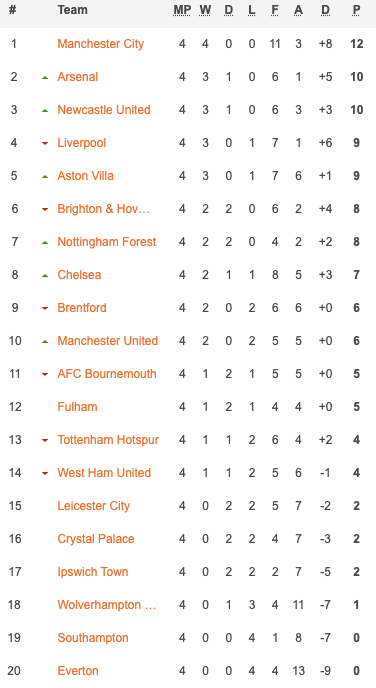Sort by the L losses column header
The height and width of the screenshot is (688, 376).
pyautogui.click(x=251, y=10)
